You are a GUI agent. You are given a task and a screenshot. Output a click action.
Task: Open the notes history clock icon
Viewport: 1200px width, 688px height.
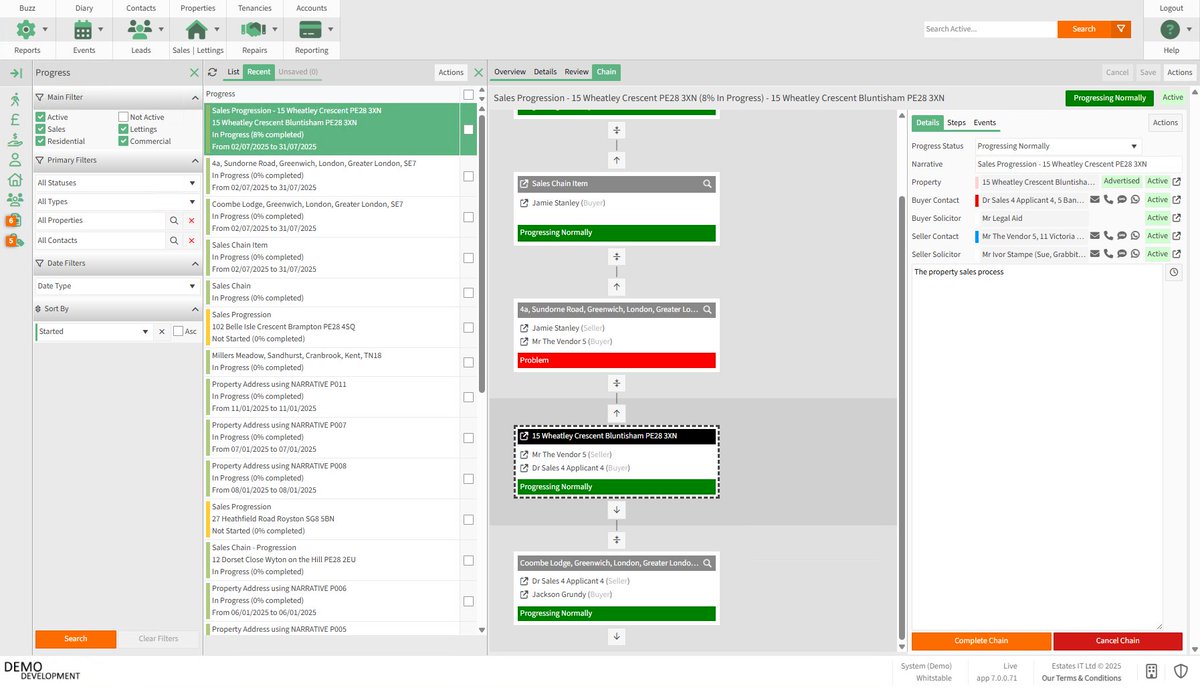tap(1173, 272)
